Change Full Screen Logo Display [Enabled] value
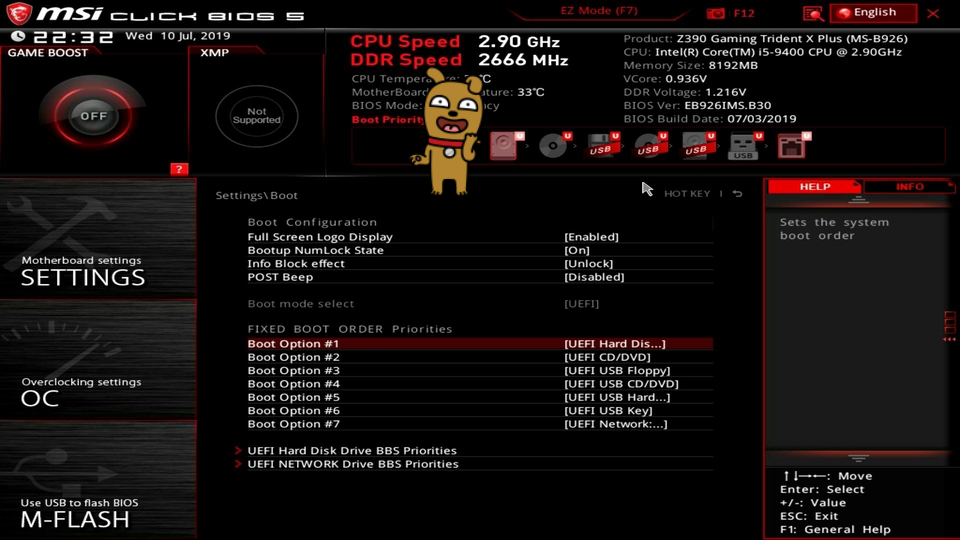The width and height of the screenshot is (960, 540). [591, 237]
